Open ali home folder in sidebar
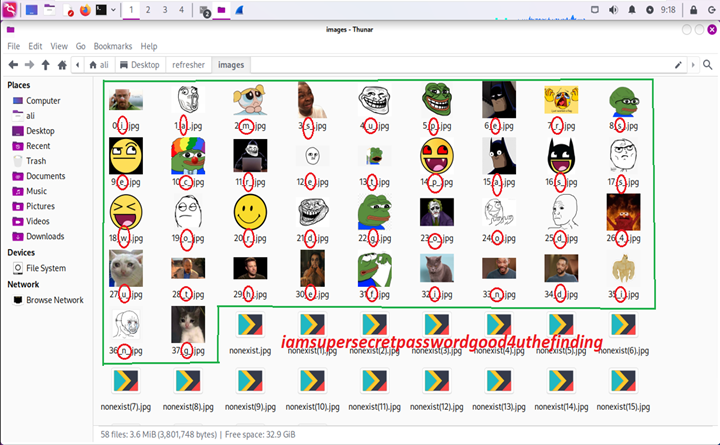720x445 pixels. coord(24,115)
